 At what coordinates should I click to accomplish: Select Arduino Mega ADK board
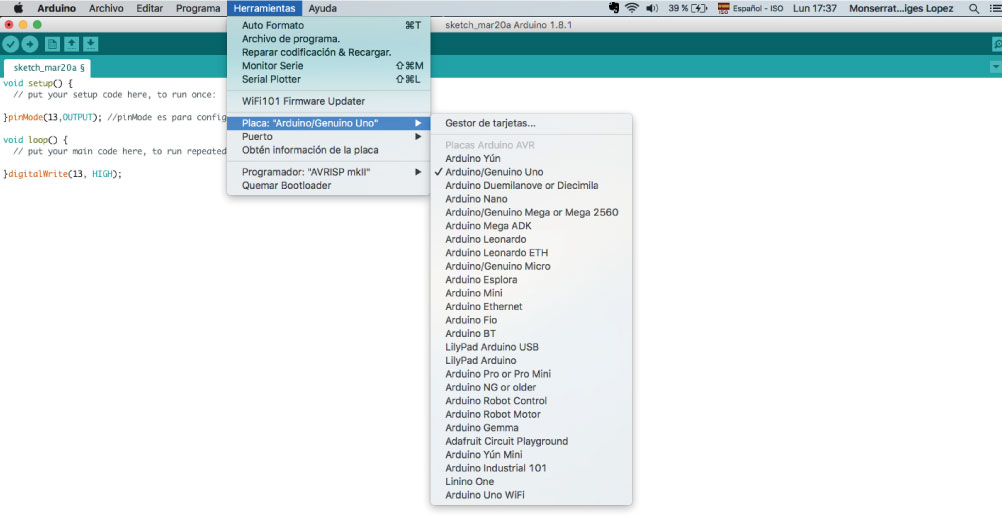tap(531, 225)
